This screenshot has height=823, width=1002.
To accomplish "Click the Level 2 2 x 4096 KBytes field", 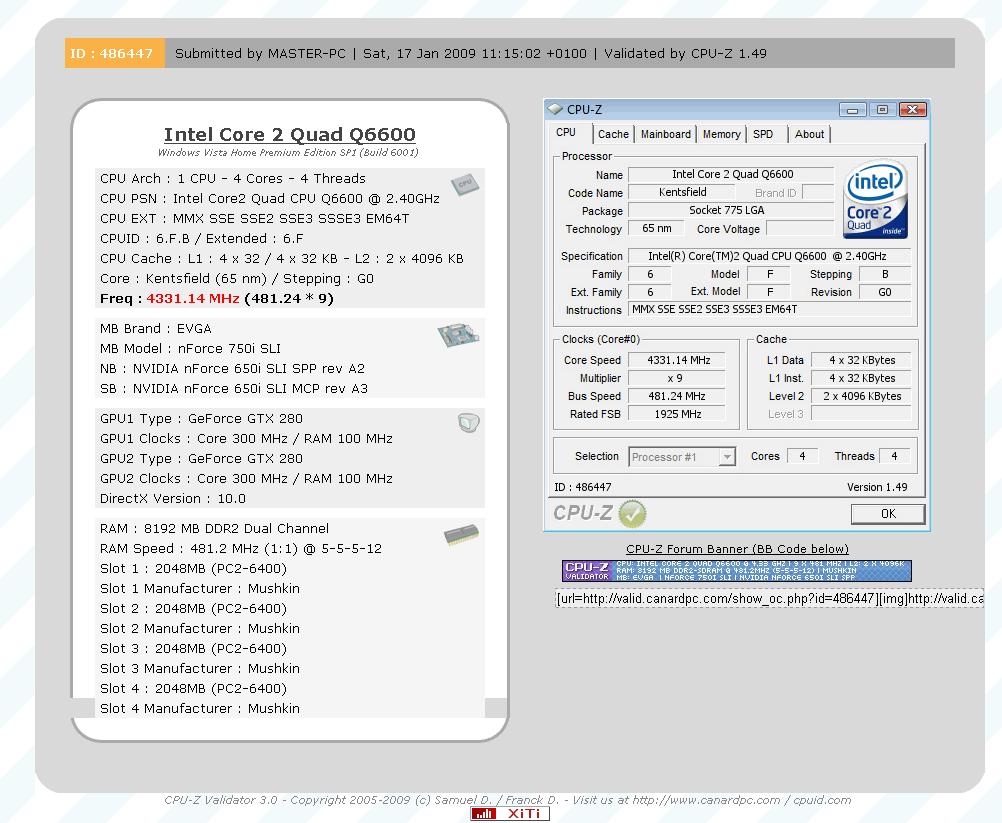I will pos(861,396).
